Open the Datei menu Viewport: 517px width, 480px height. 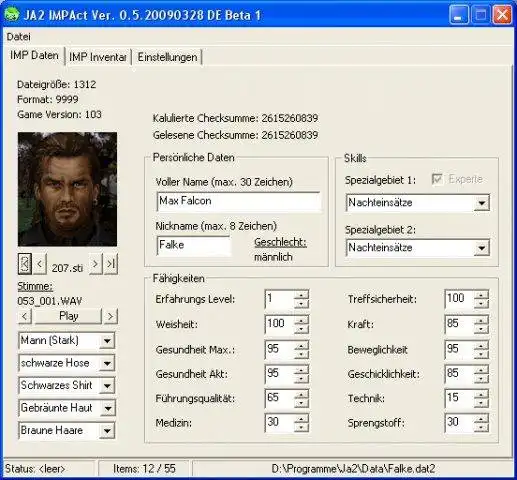pos(19,37)
